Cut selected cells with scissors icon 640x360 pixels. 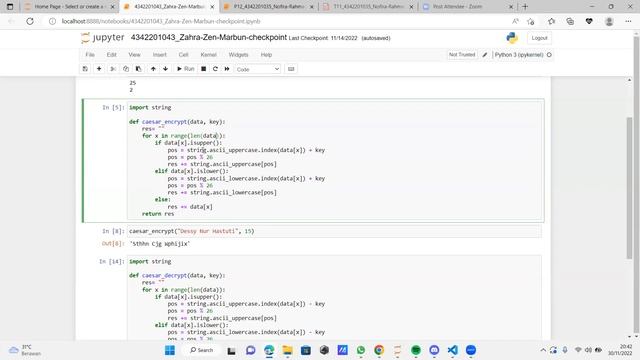pos(113,69)
